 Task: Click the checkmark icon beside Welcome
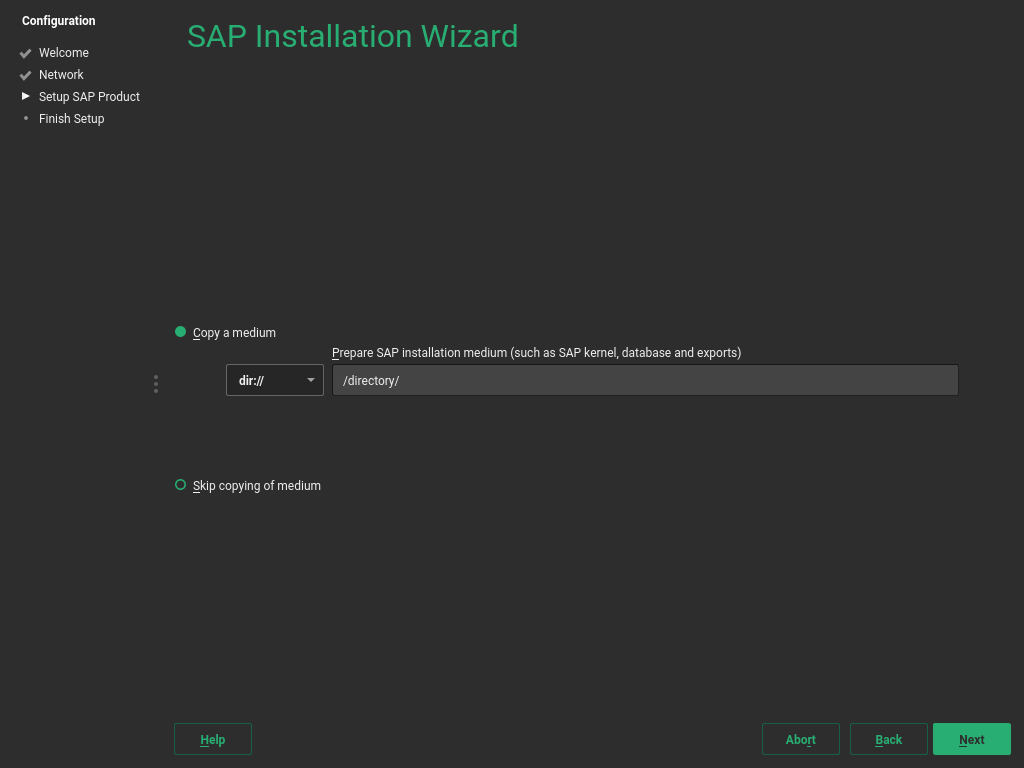(25, 53)
